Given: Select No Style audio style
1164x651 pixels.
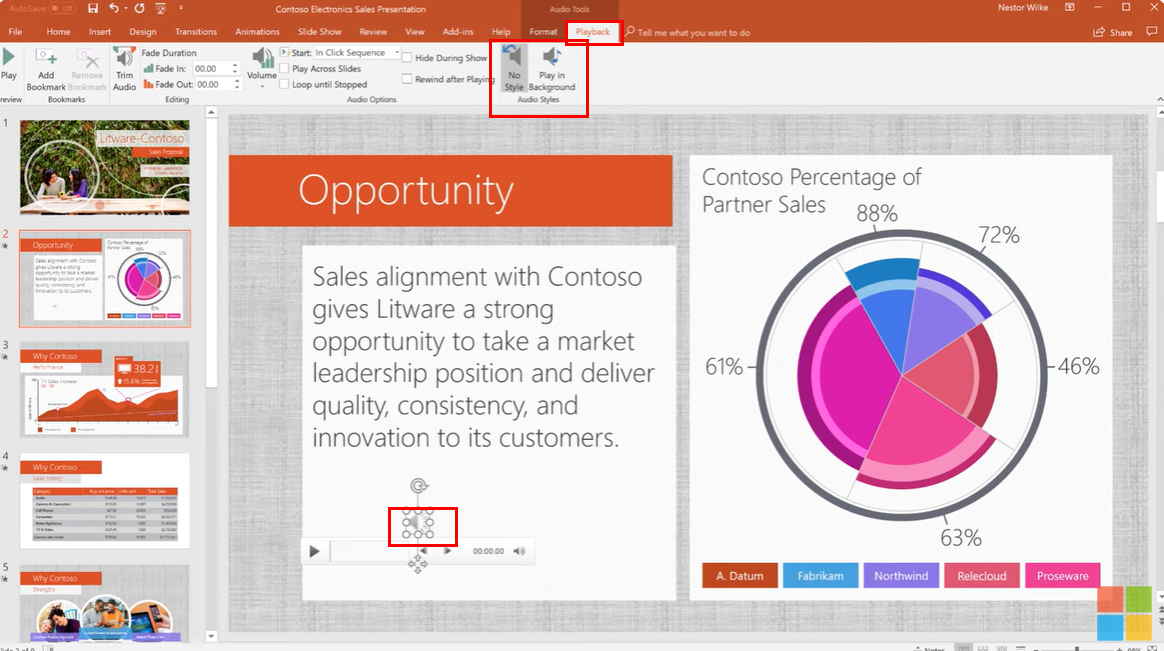Looking at the screenshot, I should [514, 68].
